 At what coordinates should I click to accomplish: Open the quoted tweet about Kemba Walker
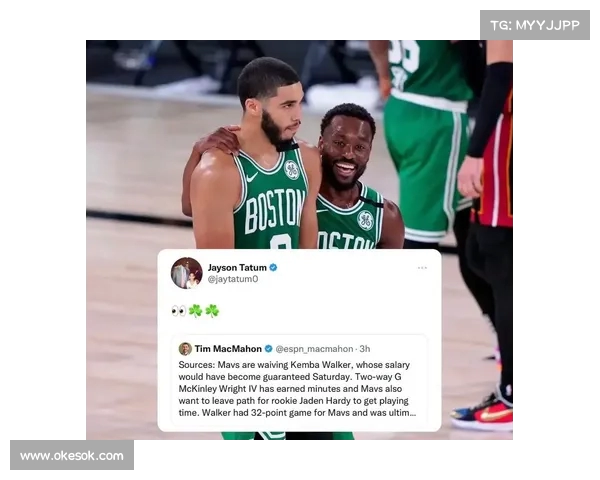tap(299, 380)
